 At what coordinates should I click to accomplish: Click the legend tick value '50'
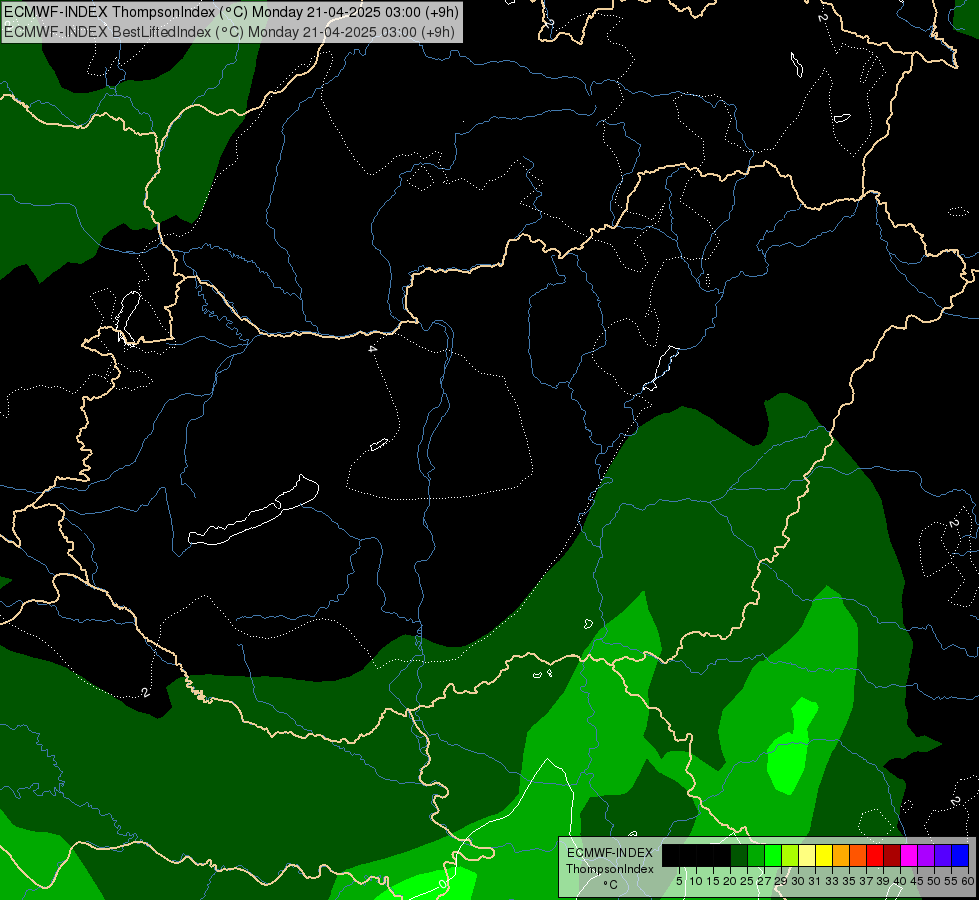coord(934,881)
